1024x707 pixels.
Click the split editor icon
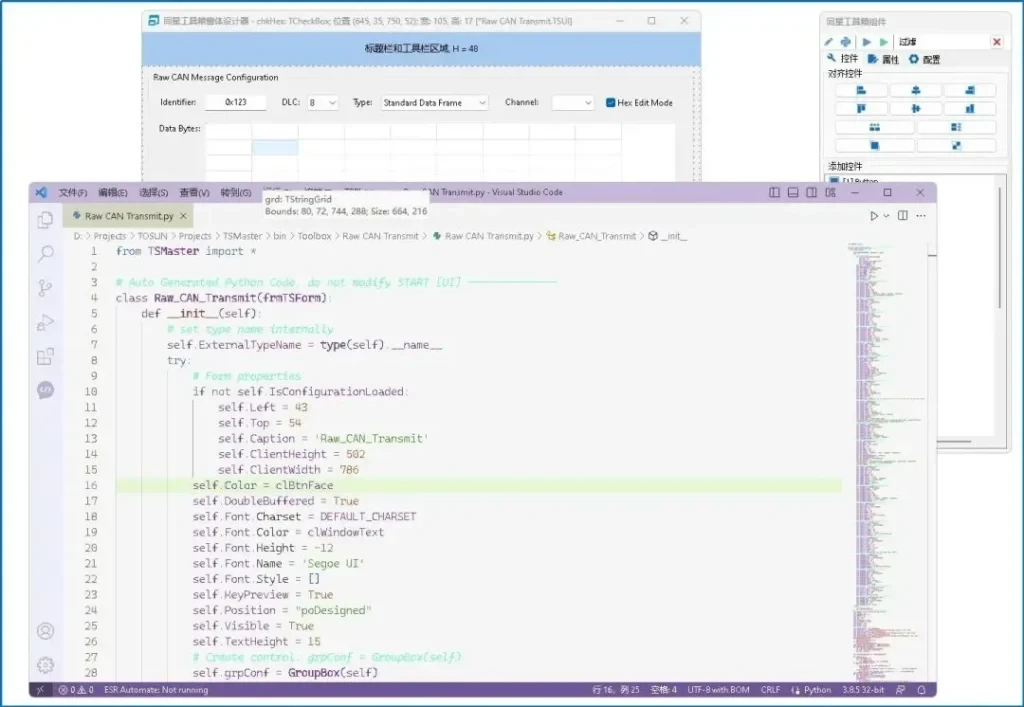902,216
